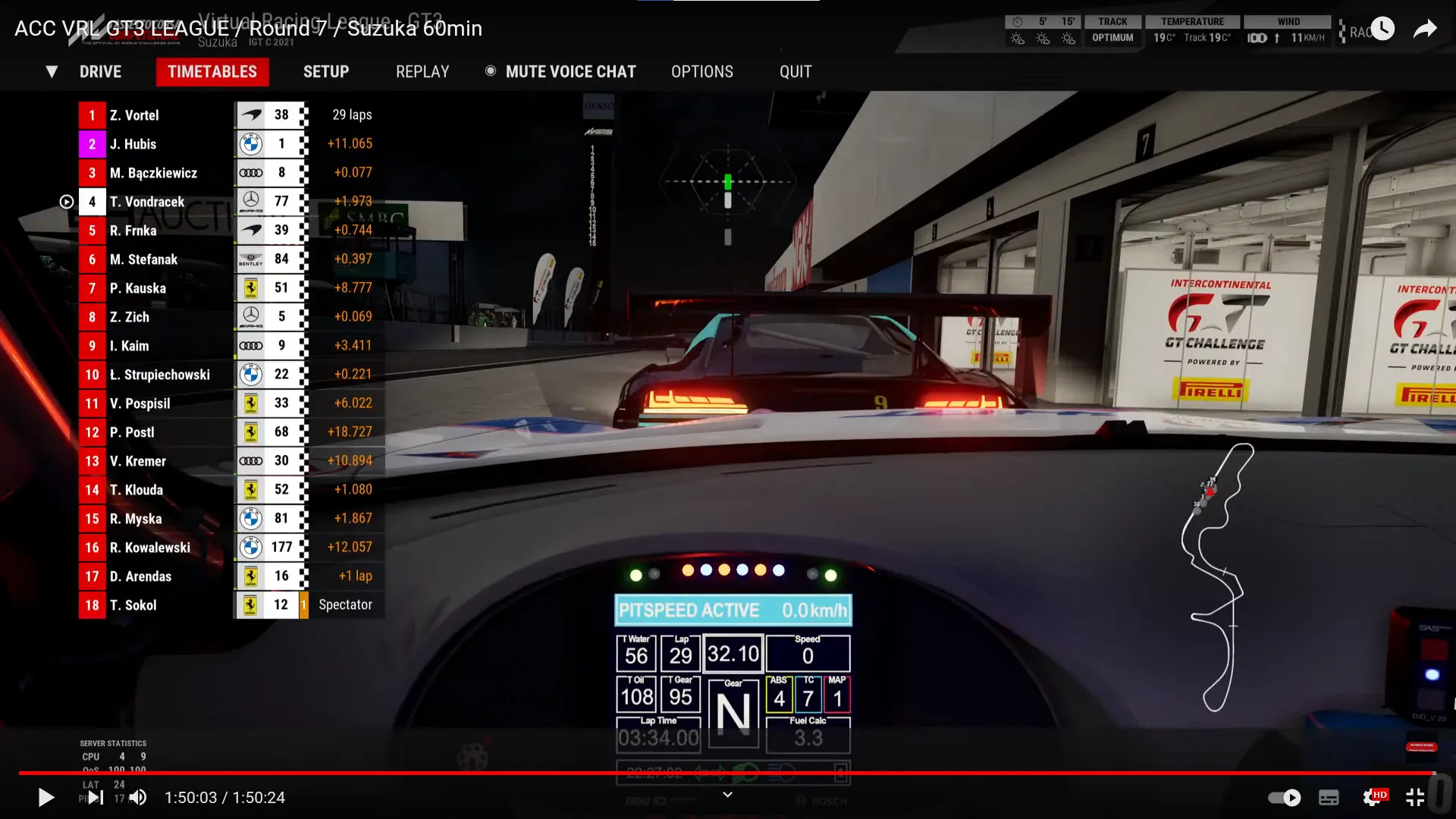Select driver Z. Vortel row

coord(231,115)
